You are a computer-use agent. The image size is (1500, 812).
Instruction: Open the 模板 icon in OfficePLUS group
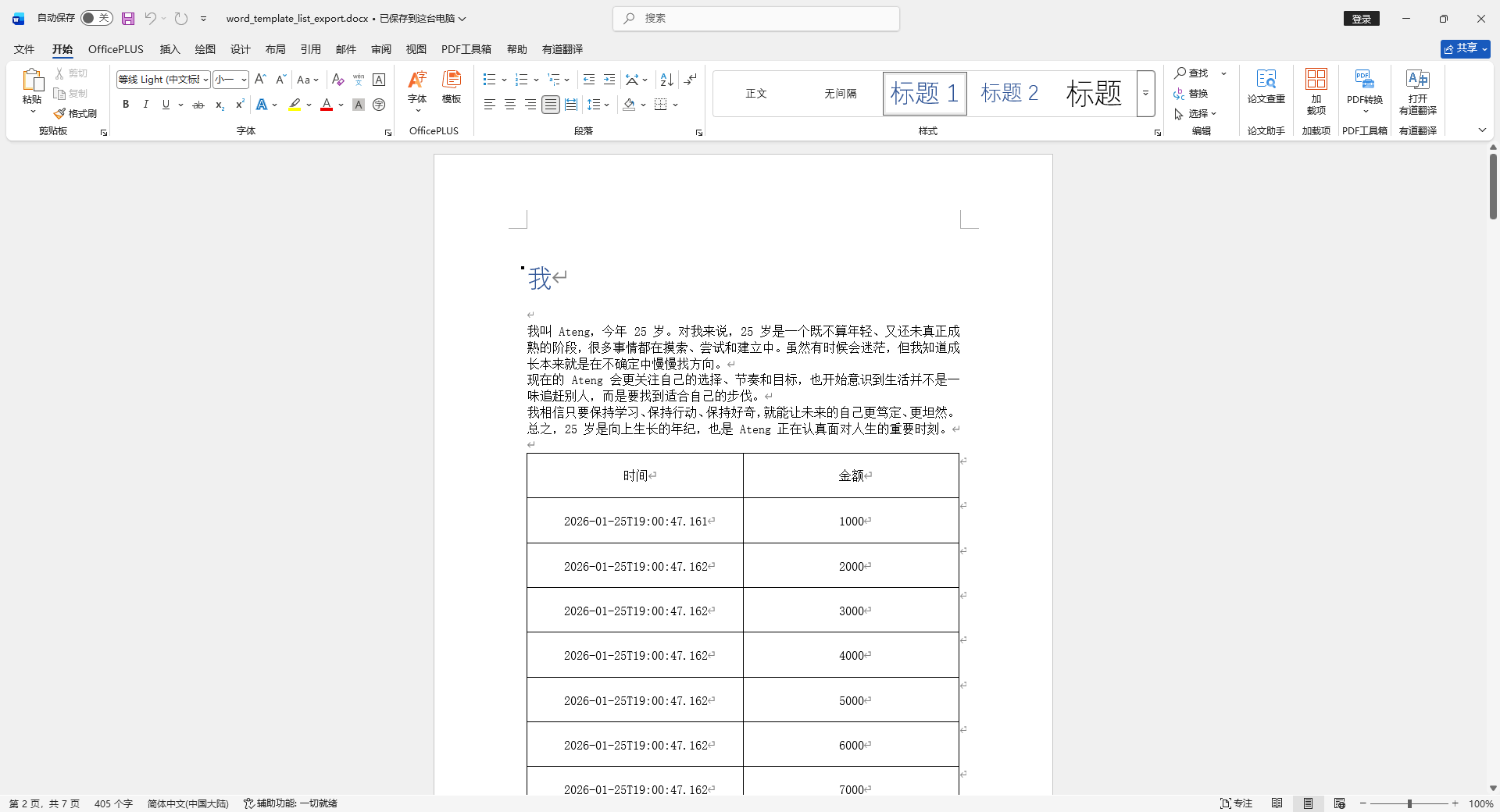point(451,87)
